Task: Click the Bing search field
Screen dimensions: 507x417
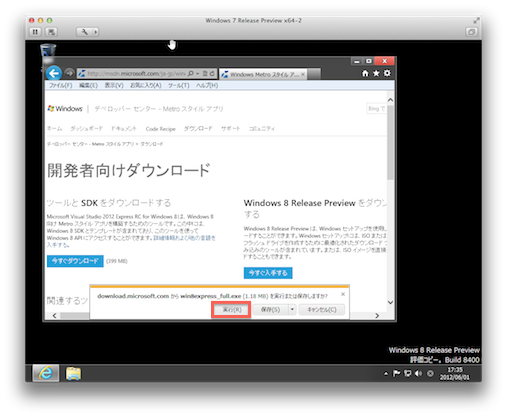Action: (376, 109)
